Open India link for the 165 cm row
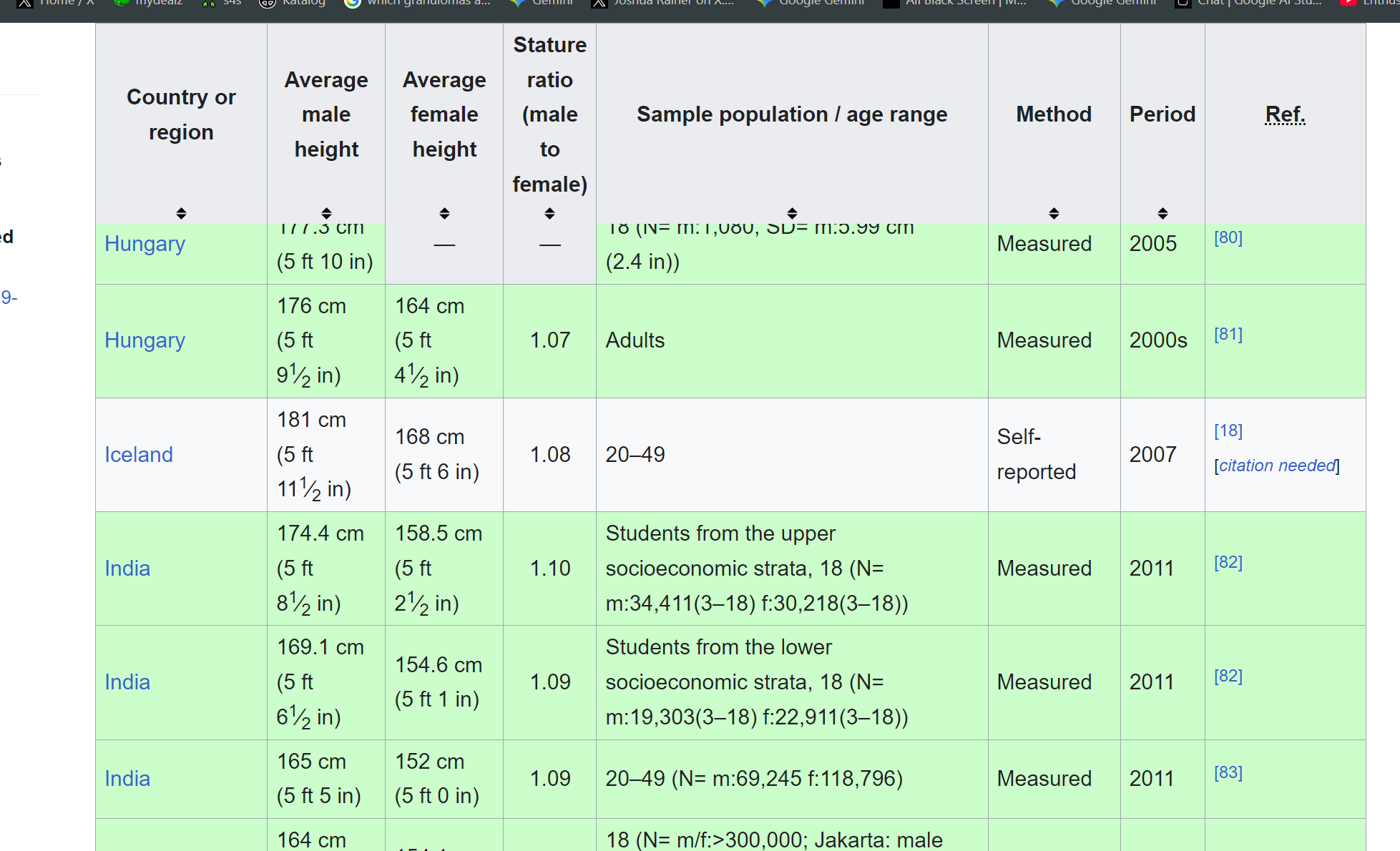Viewport: 1400px width, 851px height. 127,779
